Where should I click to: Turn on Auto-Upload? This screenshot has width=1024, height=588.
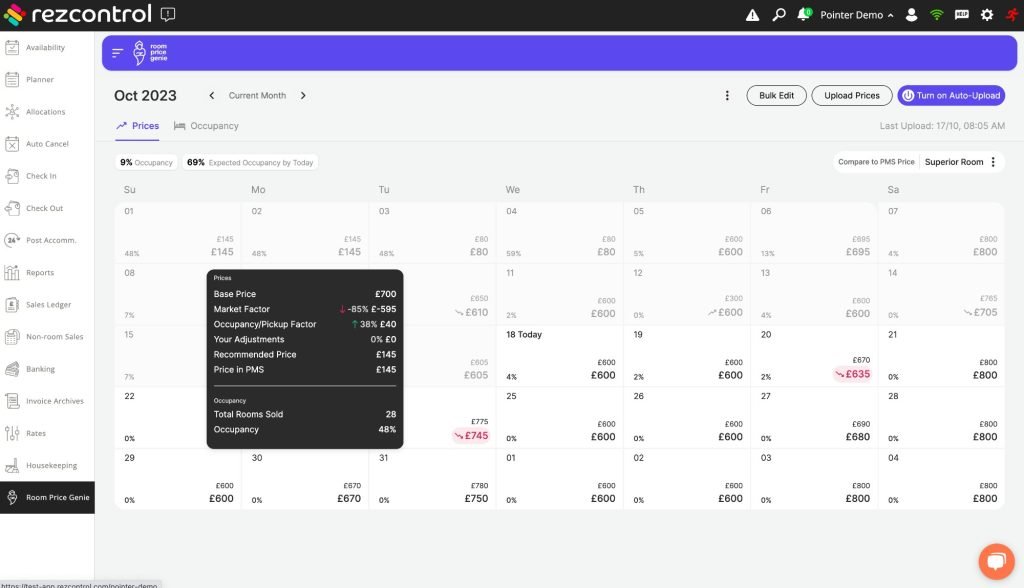(951, 96)
